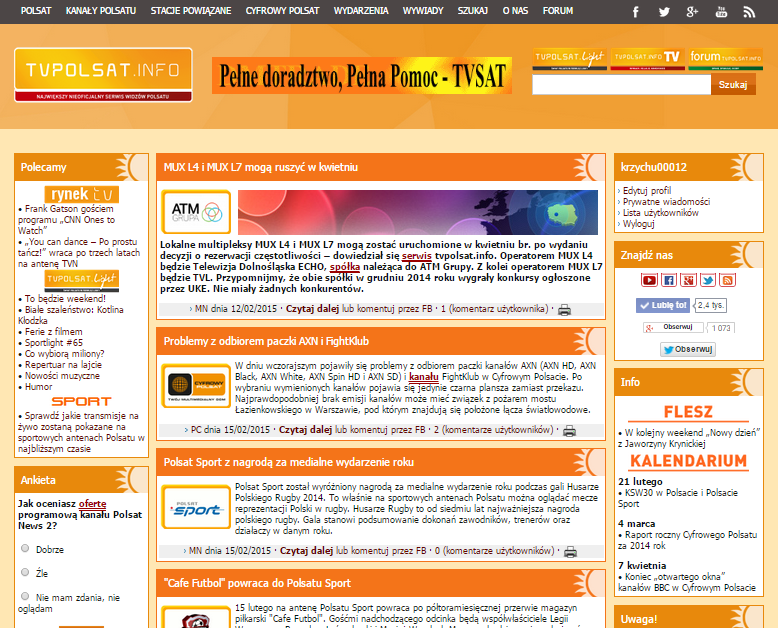
Task: Open the Twitter icon in top bar
Action: tap(664, 12)
